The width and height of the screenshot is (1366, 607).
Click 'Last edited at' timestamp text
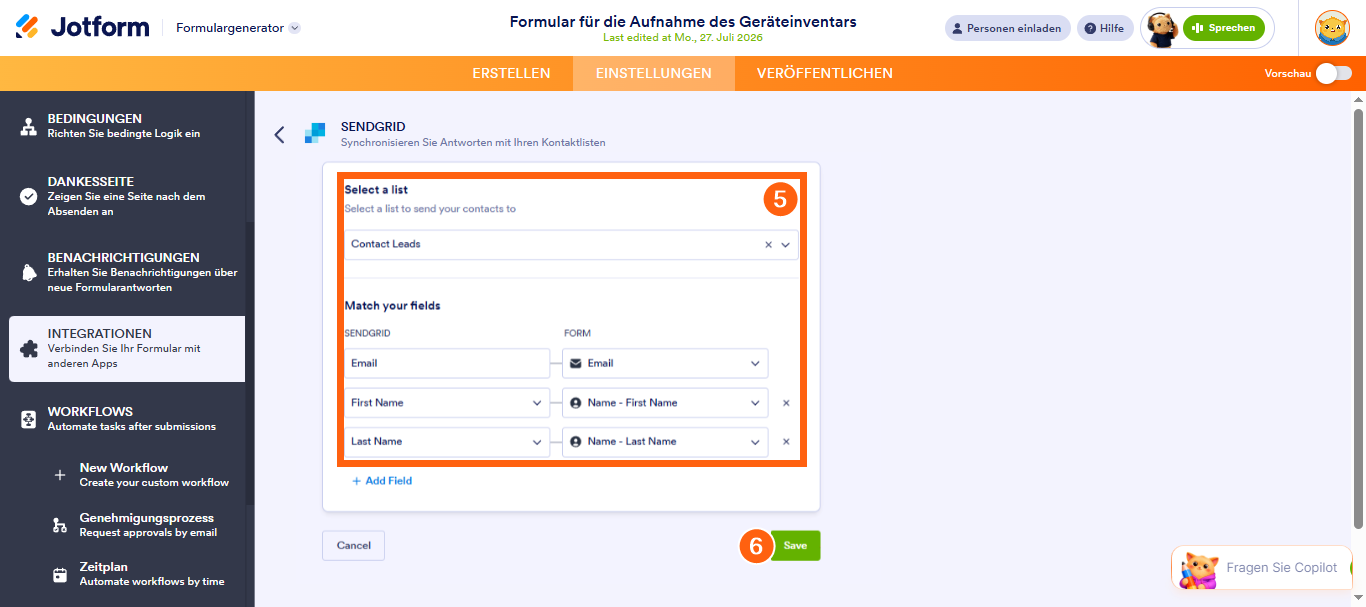pos(683,38)
